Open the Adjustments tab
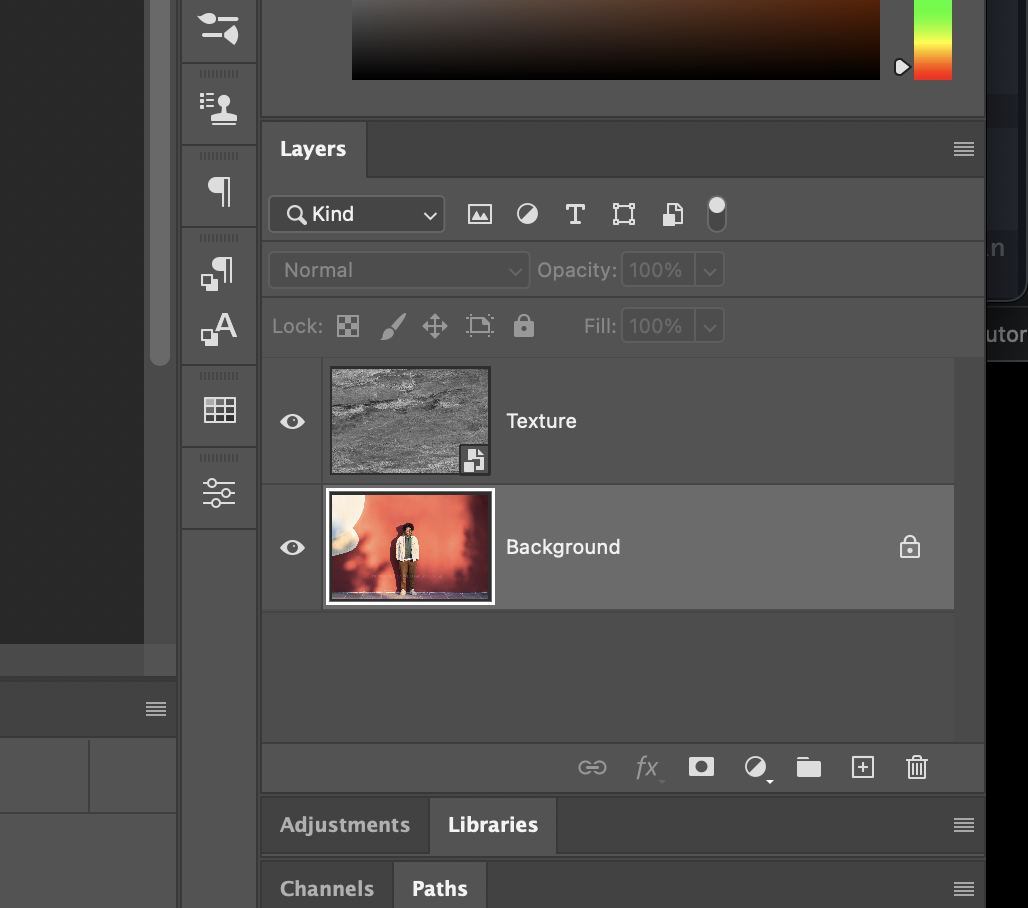Viewport: 1028px width, 908px height. [344, 825]
